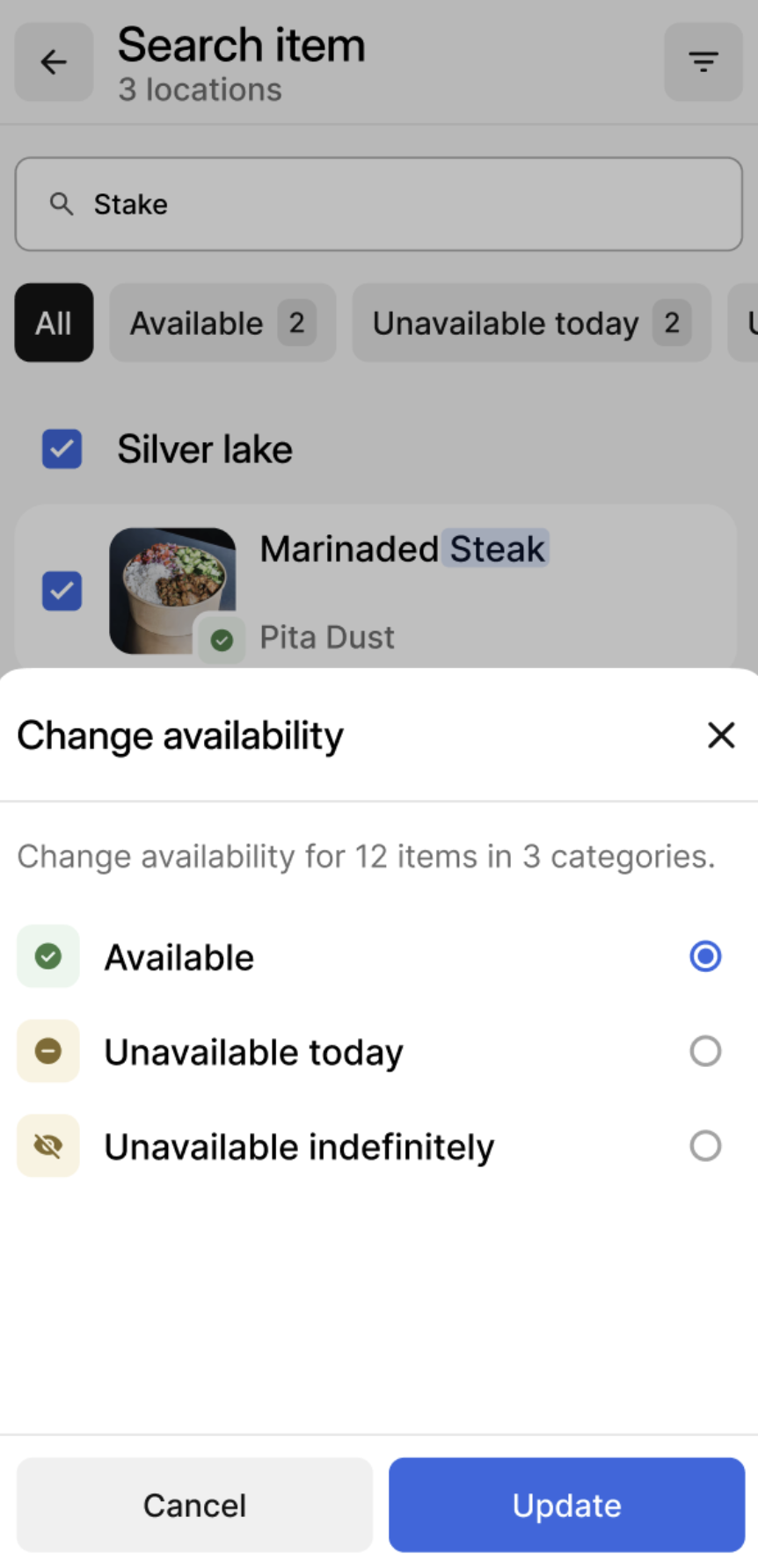Click the green status badge on Marinaded Steak
The width and height of the screenshot is (758, 1568).
222,640
